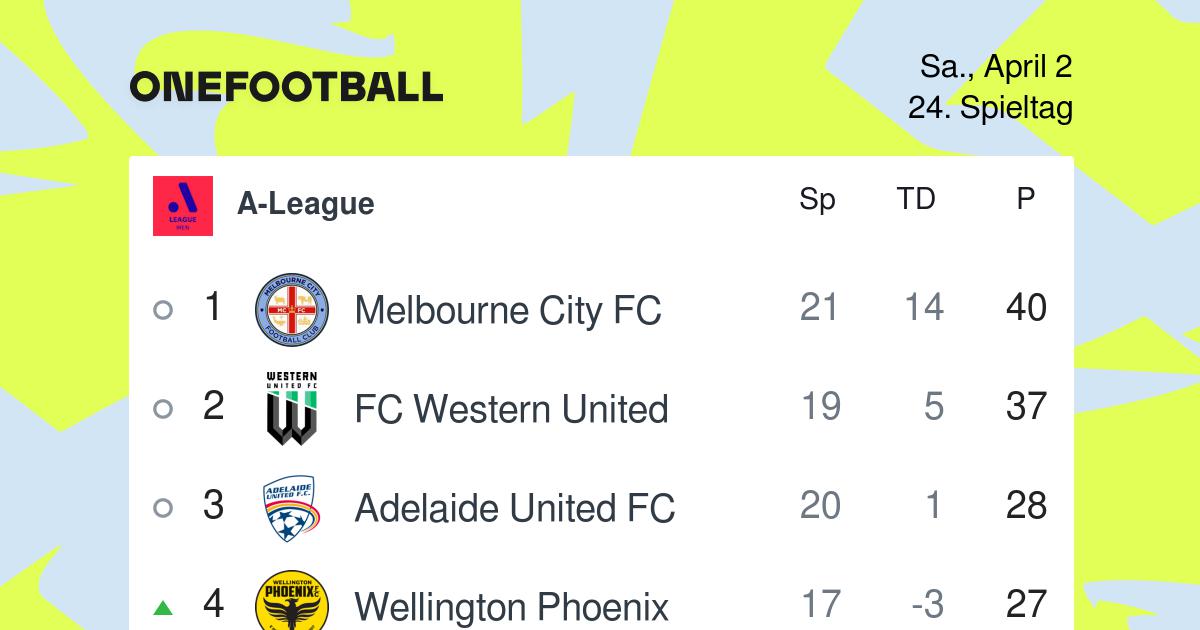Click the unchanged-position circle beside rank 1

pos(163,310)
